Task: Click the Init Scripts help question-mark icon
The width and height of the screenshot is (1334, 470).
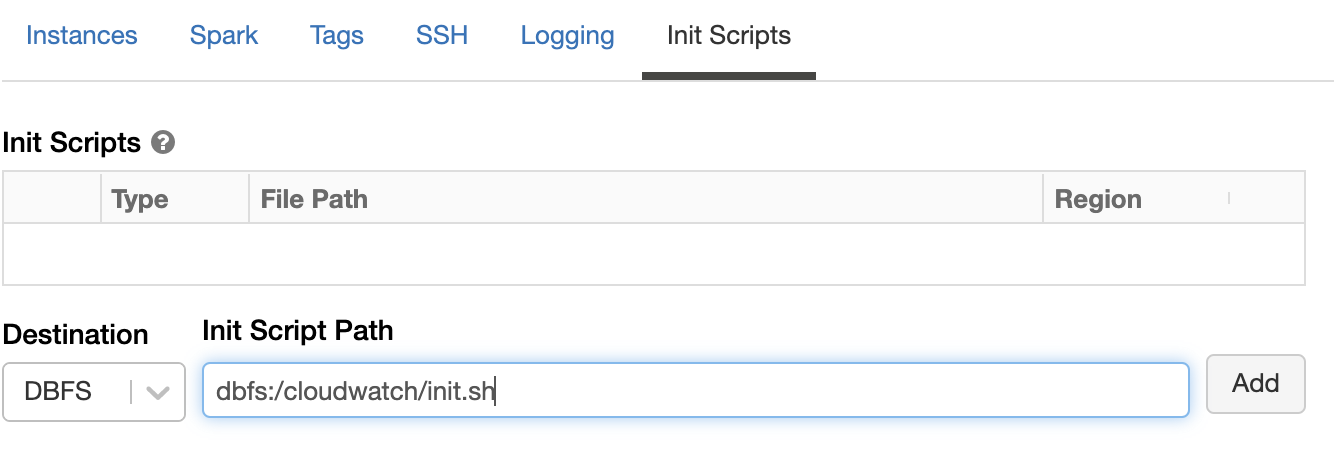Action: (163, 143)
